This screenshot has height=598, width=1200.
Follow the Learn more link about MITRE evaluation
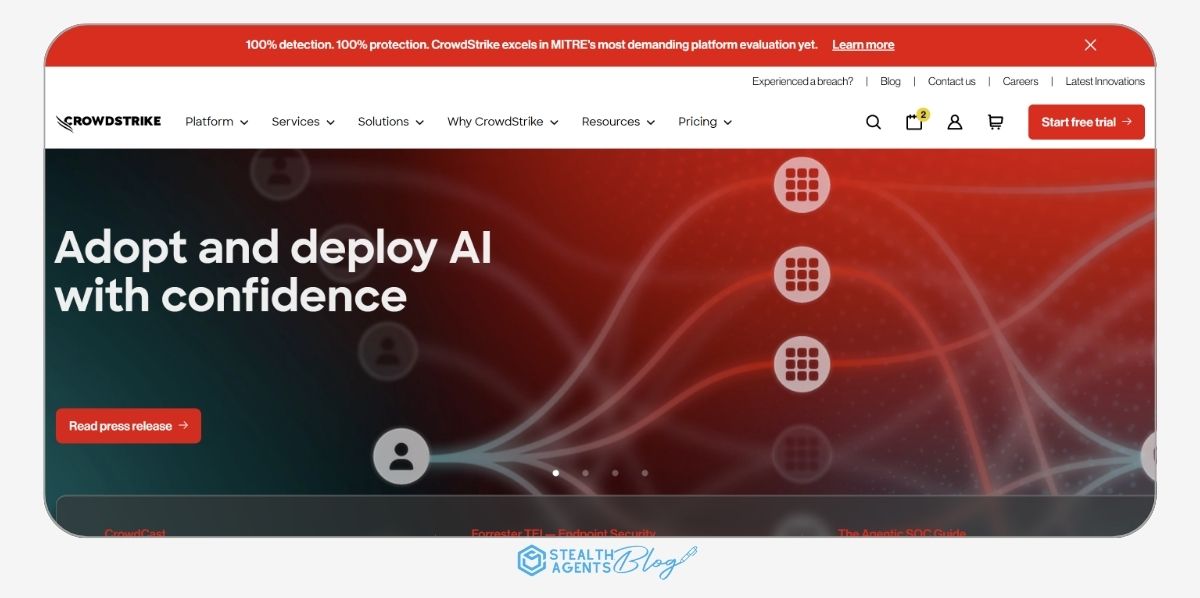click(862, 44)
